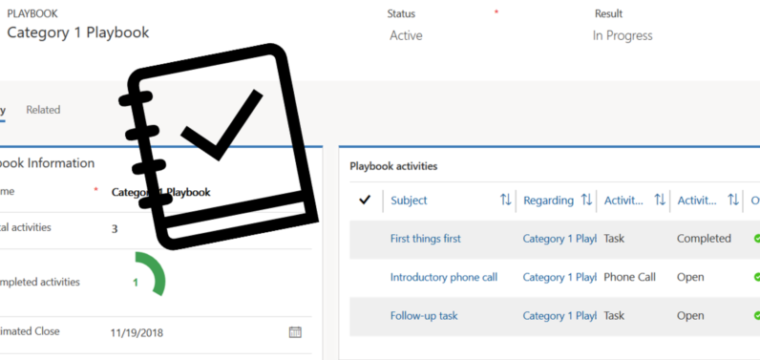This screenshot has width=760, height=360.
Task: Click green status icon in First things first row
Action: pyautogui.click(x=757, y=238)
